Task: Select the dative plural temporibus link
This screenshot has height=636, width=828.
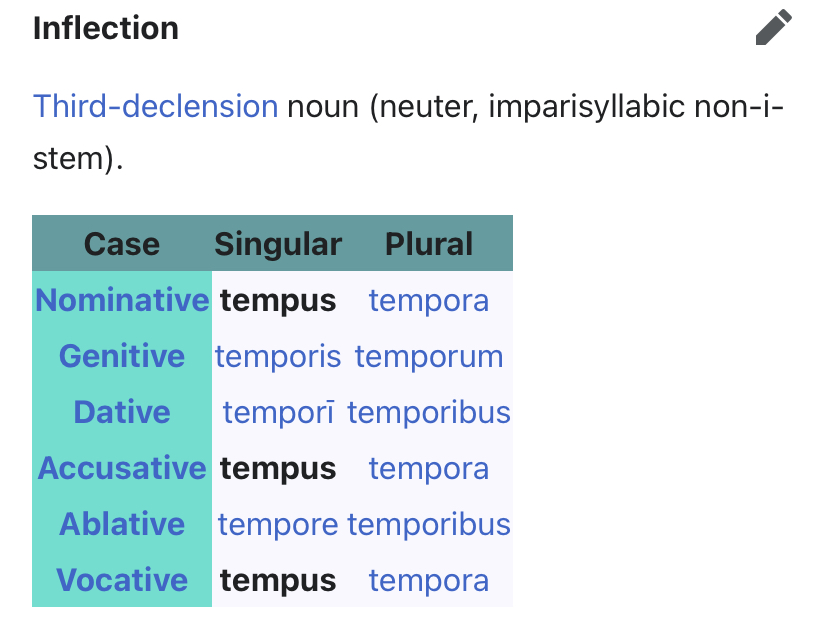Action: (429, 413)
